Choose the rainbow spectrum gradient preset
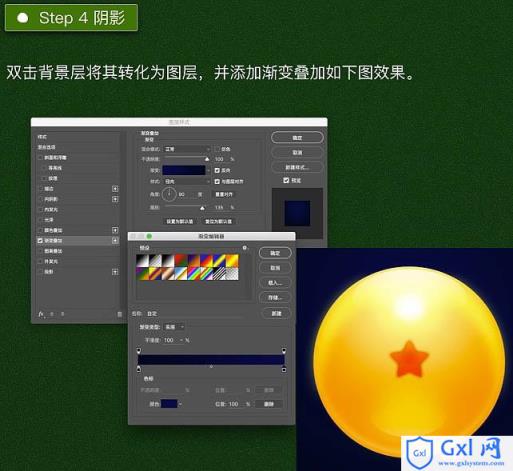This screenshot has height=471, width=513. [193, 274]
